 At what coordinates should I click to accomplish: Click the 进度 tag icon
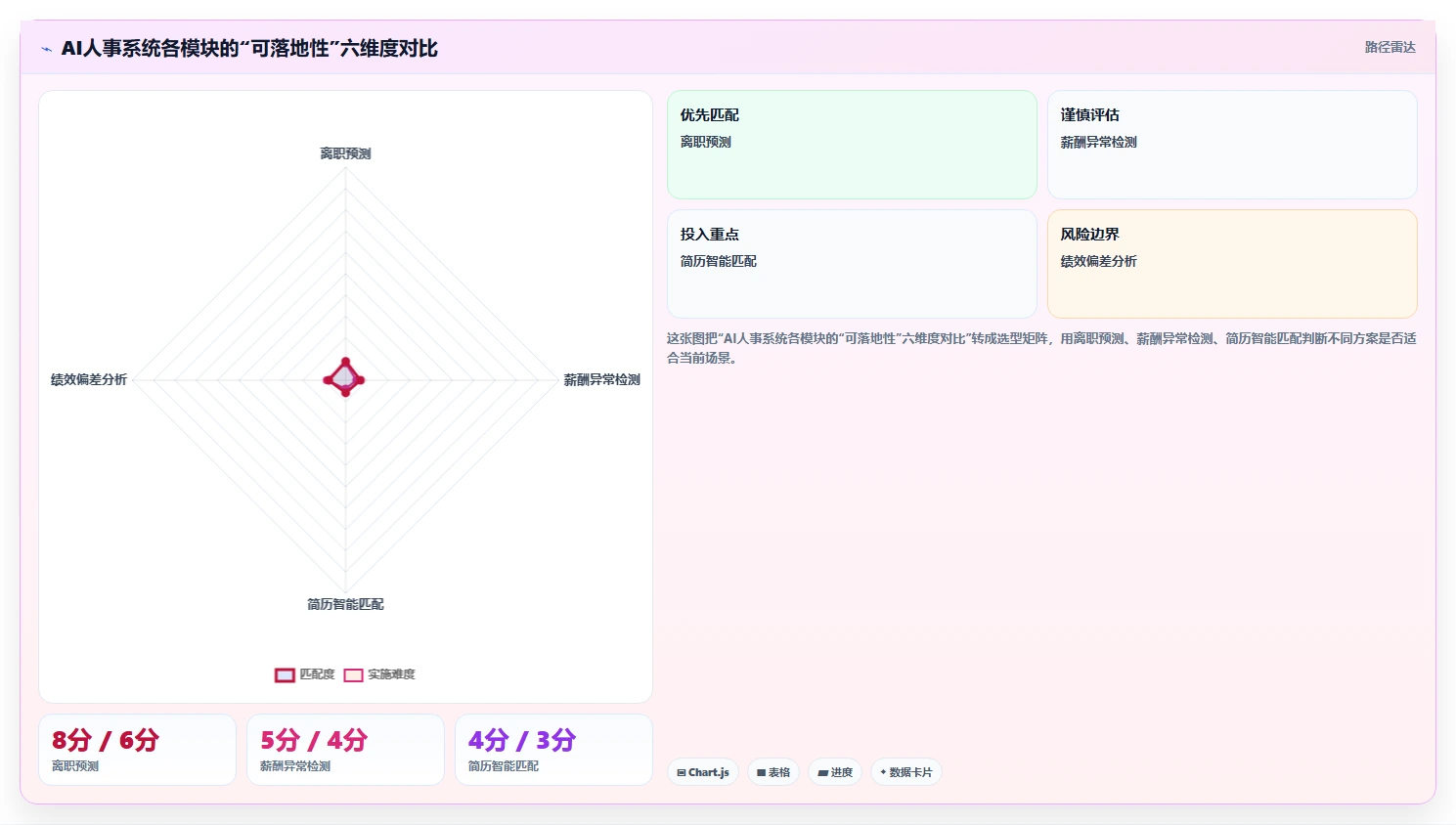[x=823, y=772]
